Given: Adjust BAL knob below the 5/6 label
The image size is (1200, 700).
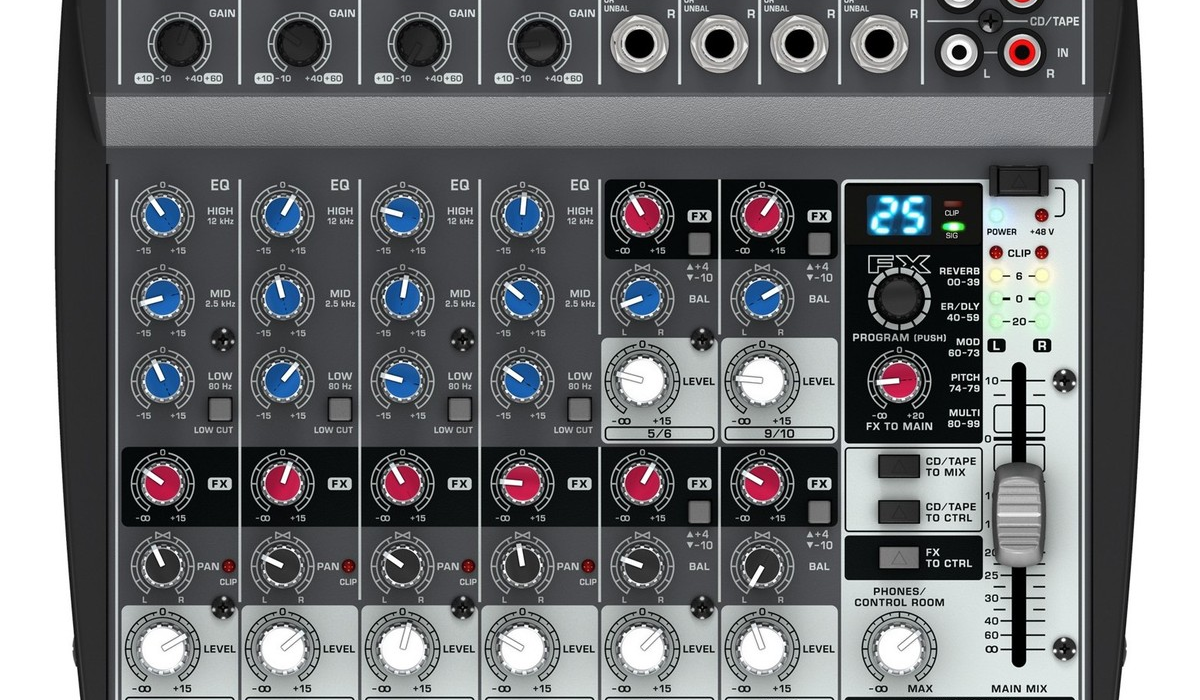Looking at the screenshot, I should pyautogui.click(x=641, y=565).
